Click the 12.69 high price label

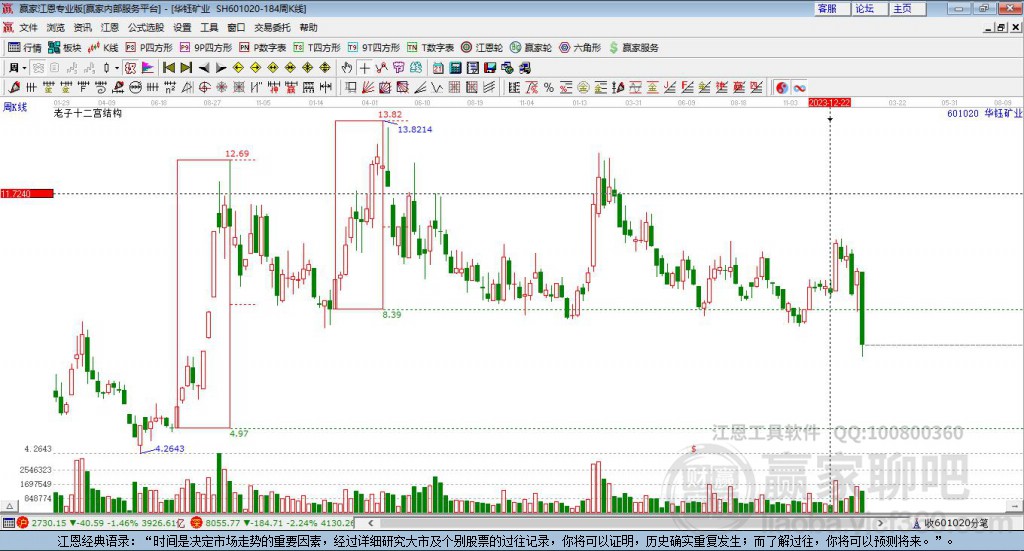coord(237,154)
